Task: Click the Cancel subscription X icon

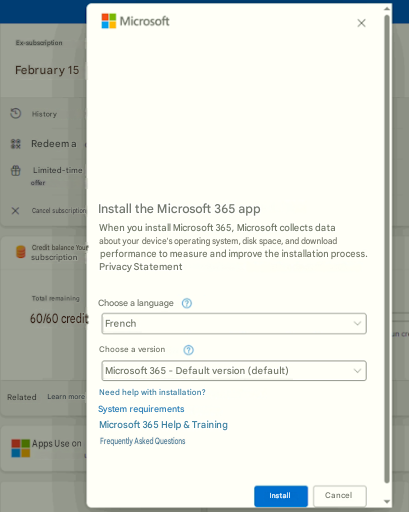Action: point(15,211)
